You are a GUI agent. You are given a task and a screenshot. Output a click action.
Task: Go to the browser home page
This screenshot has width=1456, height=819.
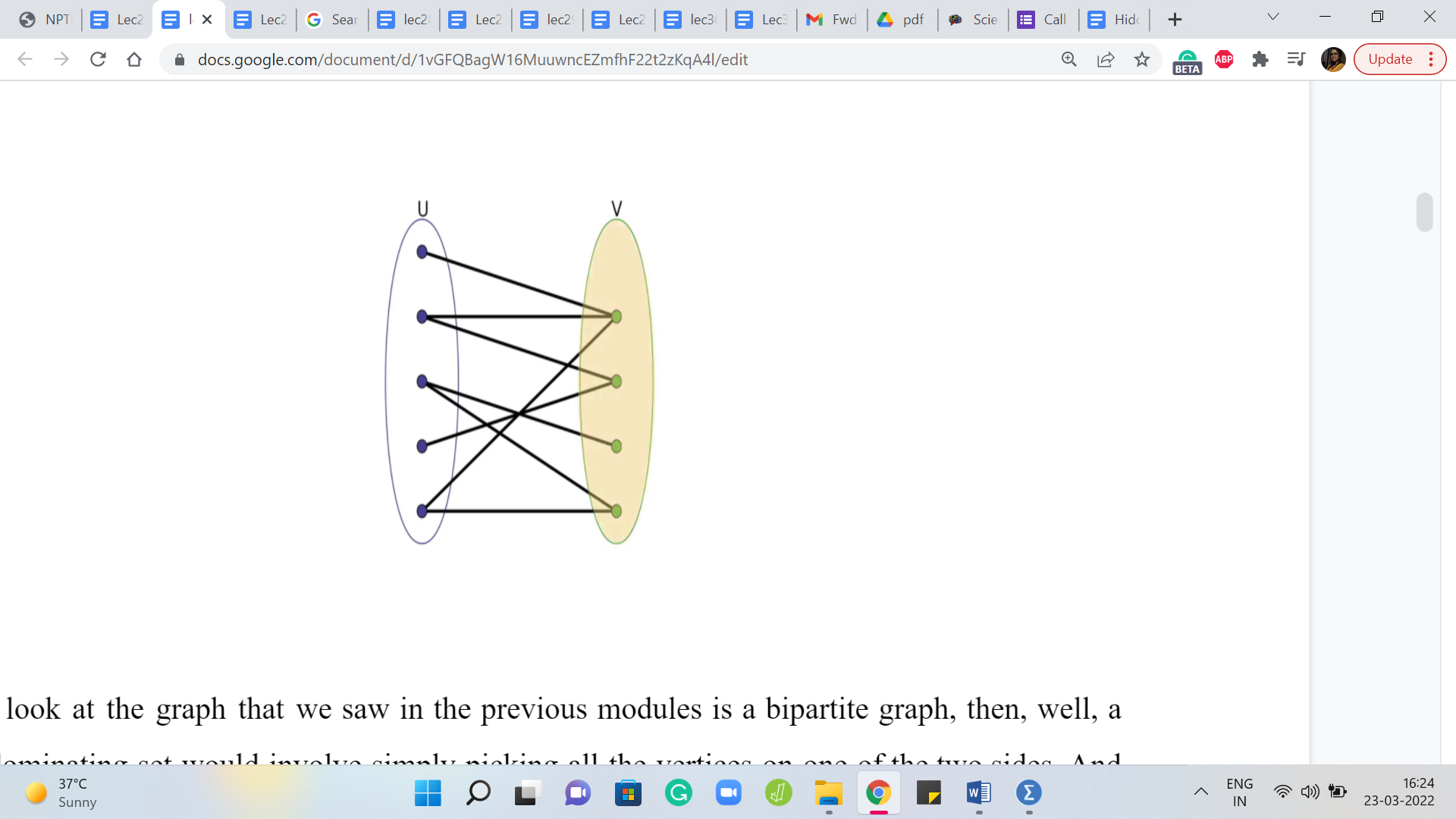click(134, 59)
